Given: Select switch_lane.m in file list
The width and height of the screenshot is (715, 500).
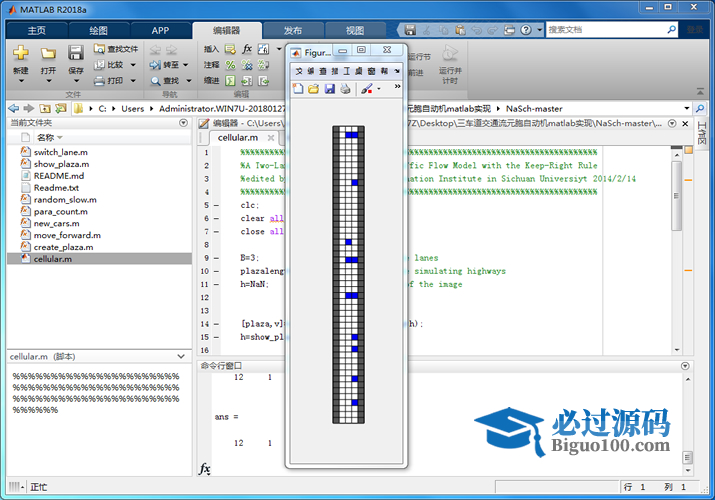Looking at the screenshot, I should [x=61, y=152].
